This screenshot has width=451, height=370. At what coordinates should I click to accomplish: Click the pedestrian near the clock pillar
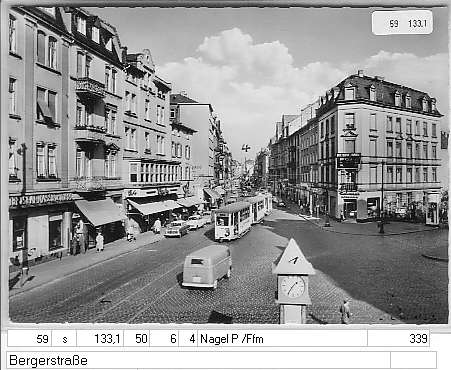point(345,311)
